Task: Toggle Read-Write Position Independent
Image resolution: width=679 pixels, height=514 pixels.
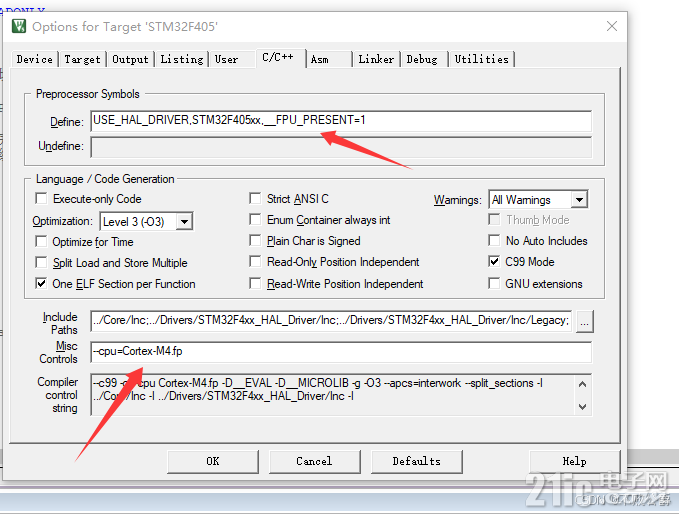Action: point(255,284)
